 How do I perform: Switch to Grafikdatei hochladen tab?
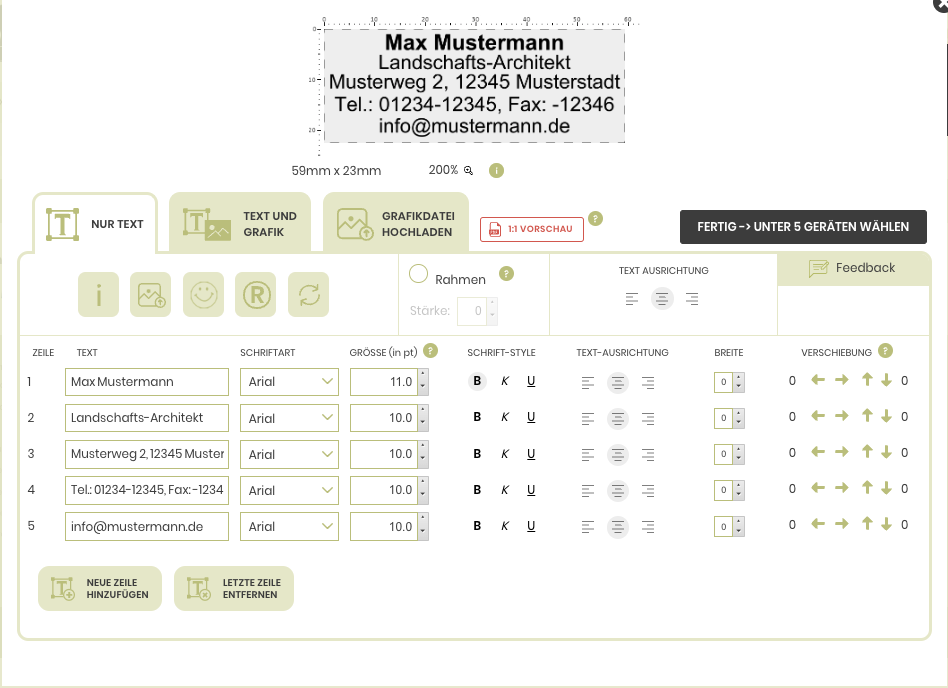click(x=396, y=224)
